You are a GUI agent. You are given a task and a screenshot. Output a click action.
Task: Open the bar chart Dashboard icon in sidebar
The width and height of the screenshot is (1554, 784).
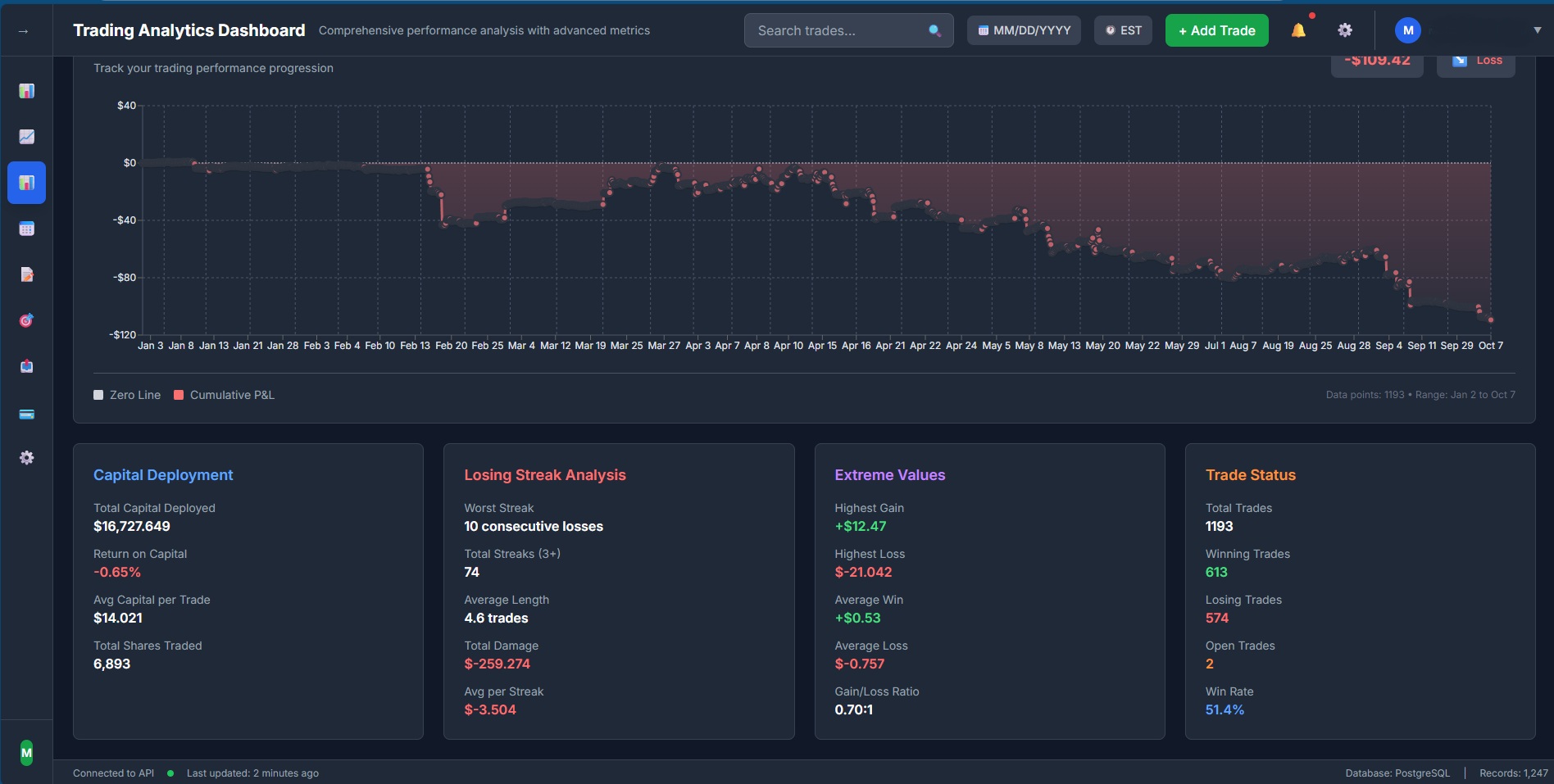pos(27,91)
